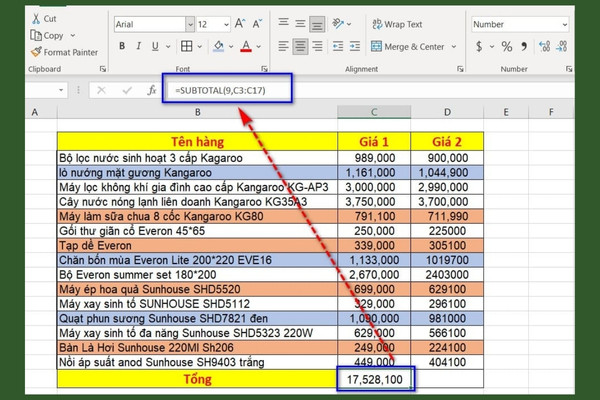This screenshot has height=400, width=600.
Task: Click Decrease Indent icon
Action: tap(338, 47)
